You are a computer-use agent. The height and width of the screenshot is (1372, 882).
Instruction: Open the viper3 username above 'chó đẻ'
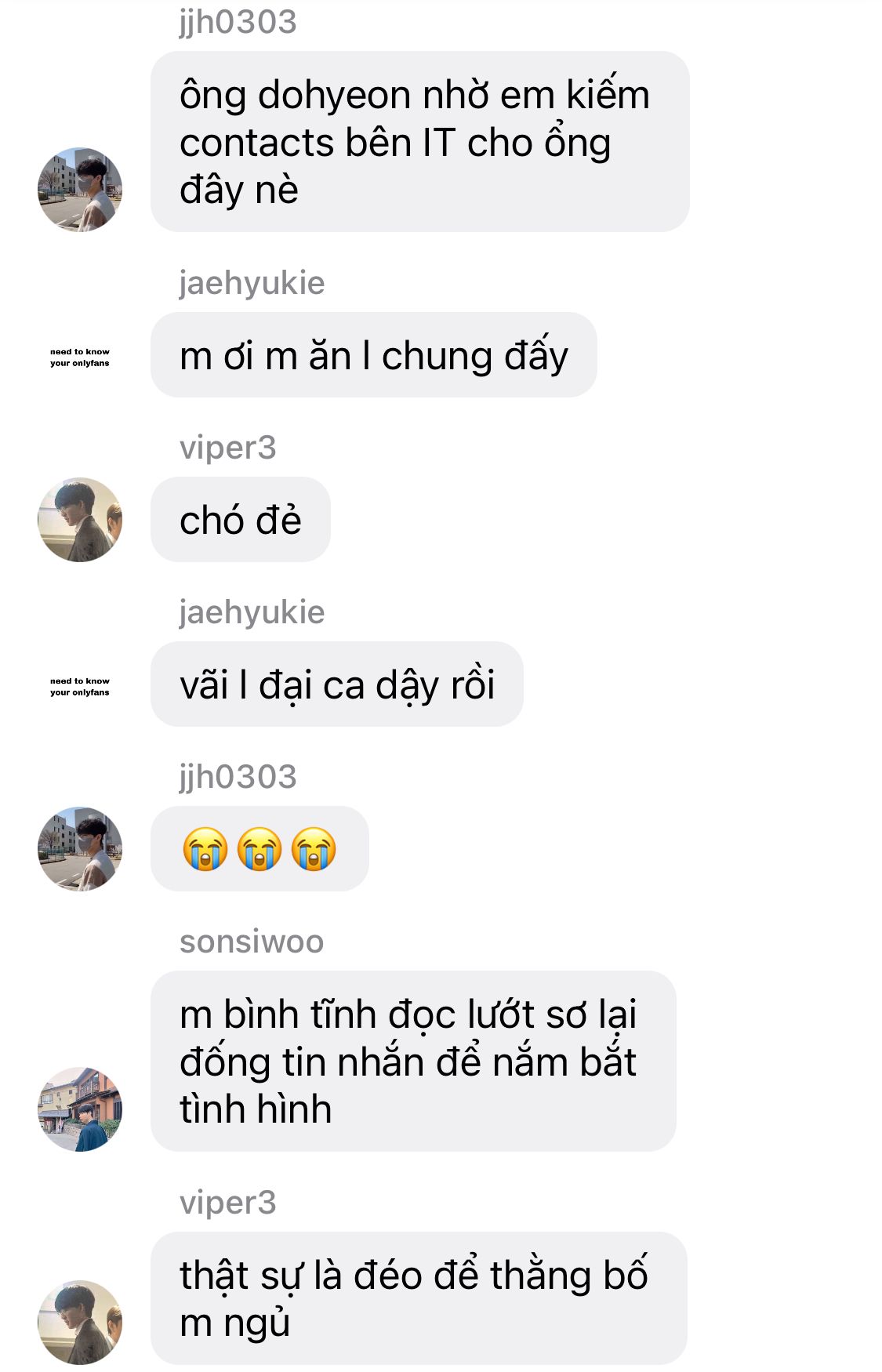(227, 448)
